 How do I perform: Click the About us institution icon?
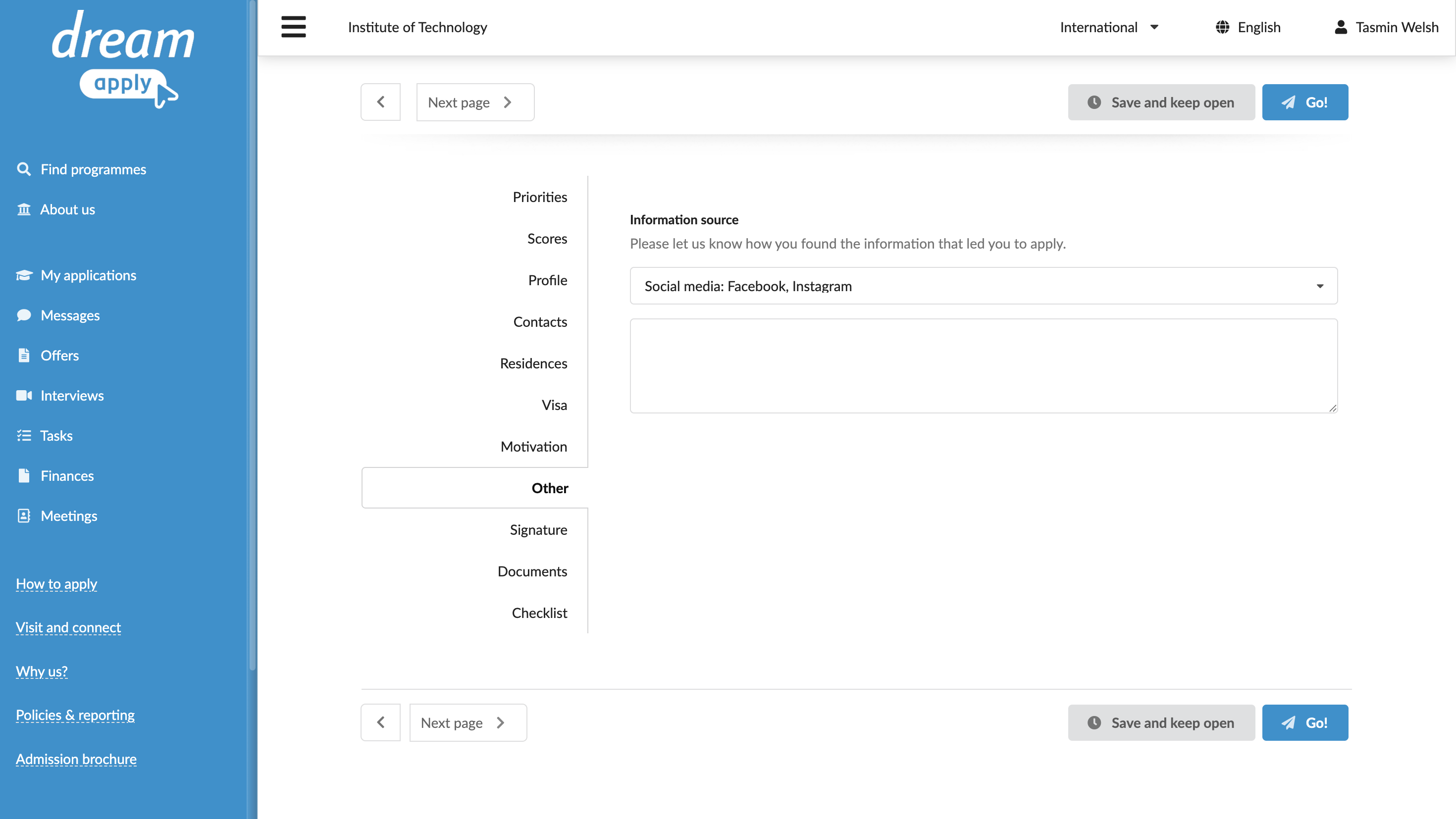[x=24, y=209]
